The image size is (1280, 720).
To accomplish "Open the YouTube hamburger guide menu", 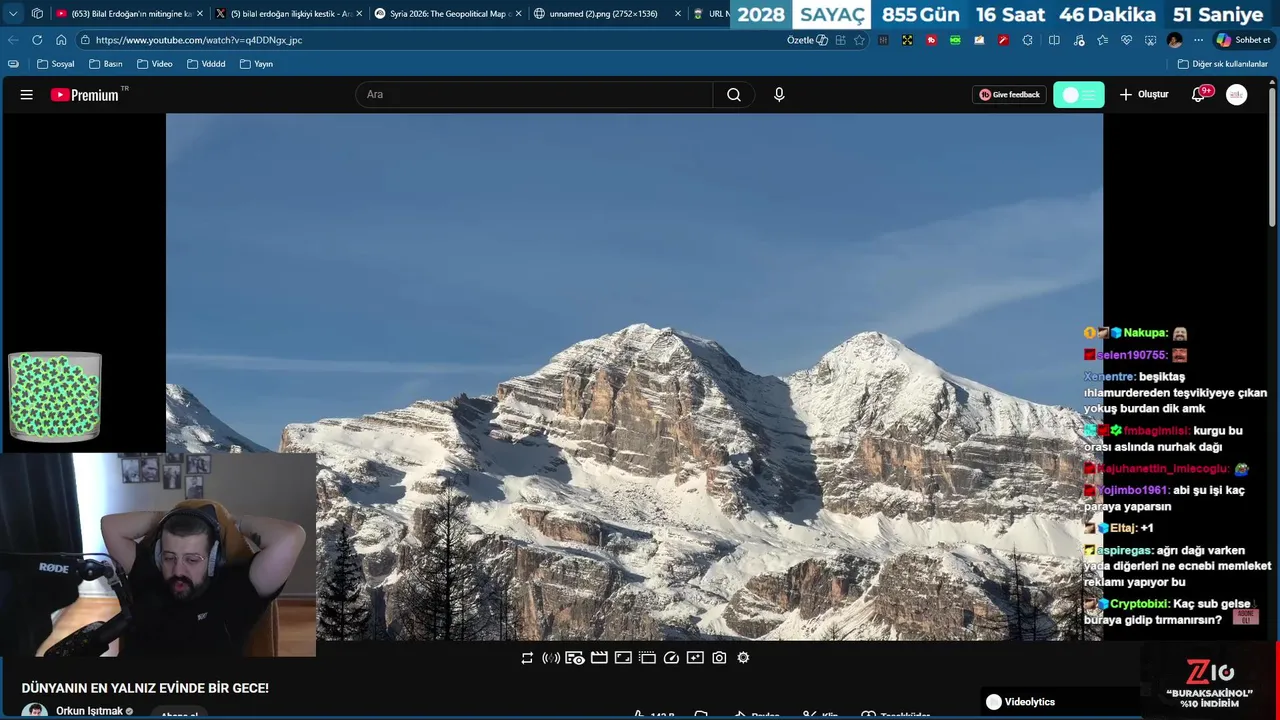I will (27, 95).
